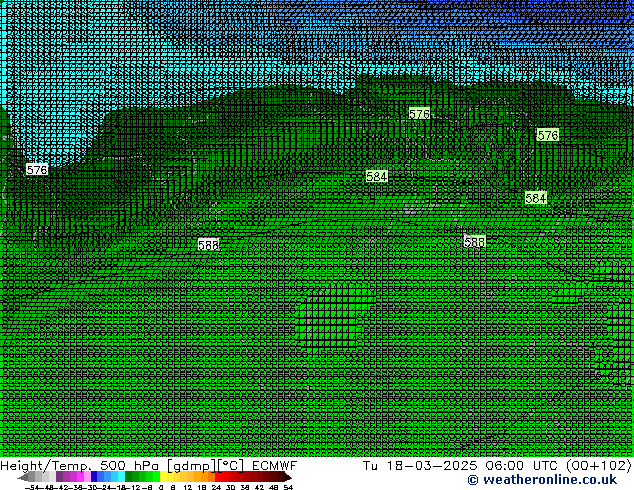Click the 'ECMWF' model name
This screenshot has height=490, width=634.
(275, 465)
